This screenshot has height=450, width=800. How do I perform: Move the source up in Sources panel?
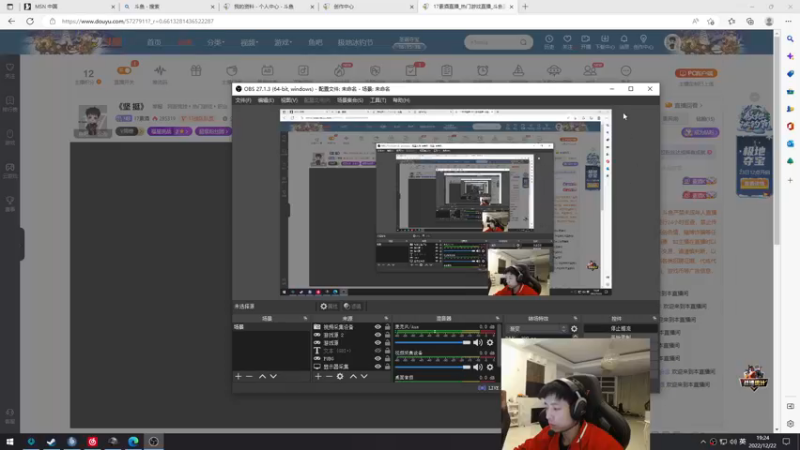[353, 377]
